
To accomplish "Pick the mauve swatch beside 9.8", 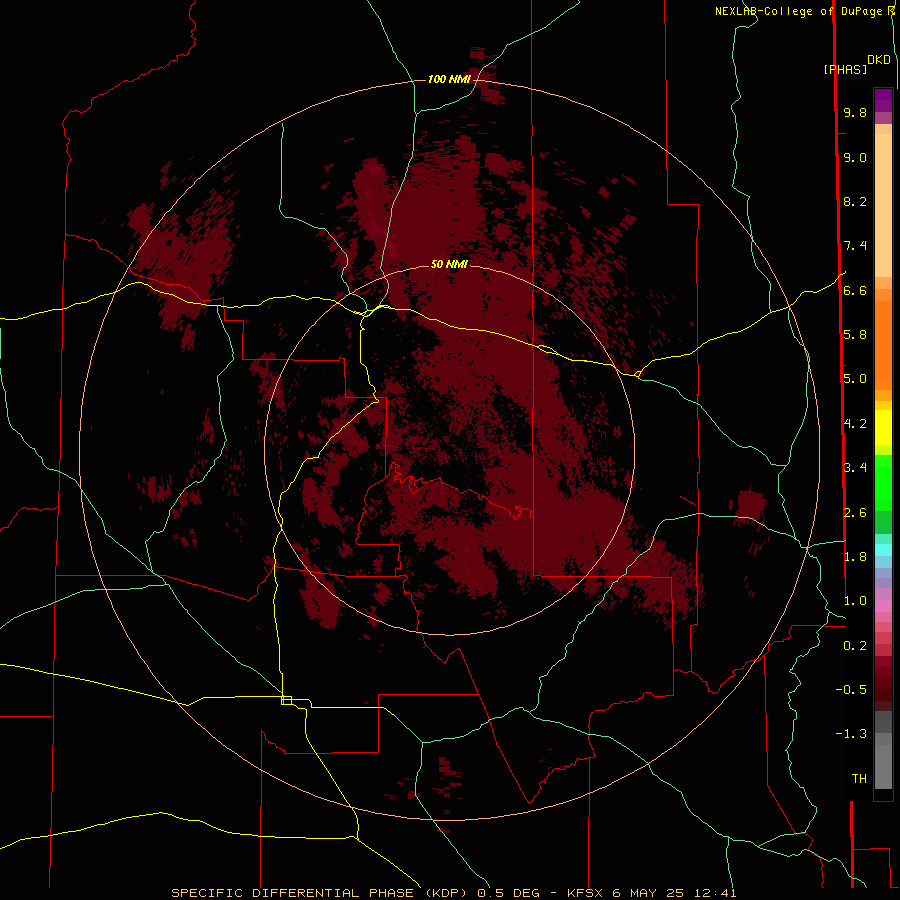I will click(x=883, y=118).
